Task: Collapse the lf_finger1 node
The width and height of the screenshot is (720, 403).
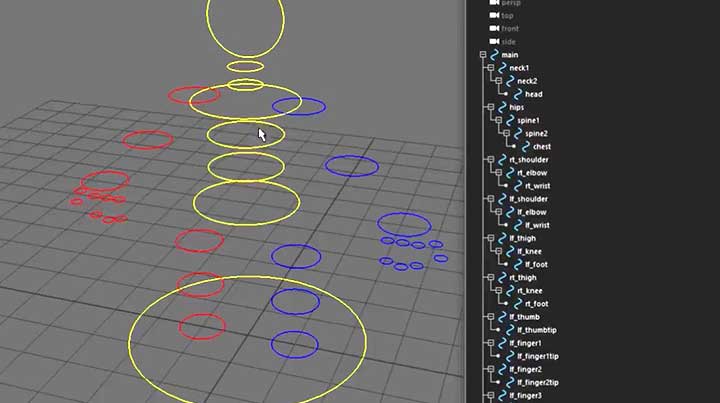Action: pos(491,343)
